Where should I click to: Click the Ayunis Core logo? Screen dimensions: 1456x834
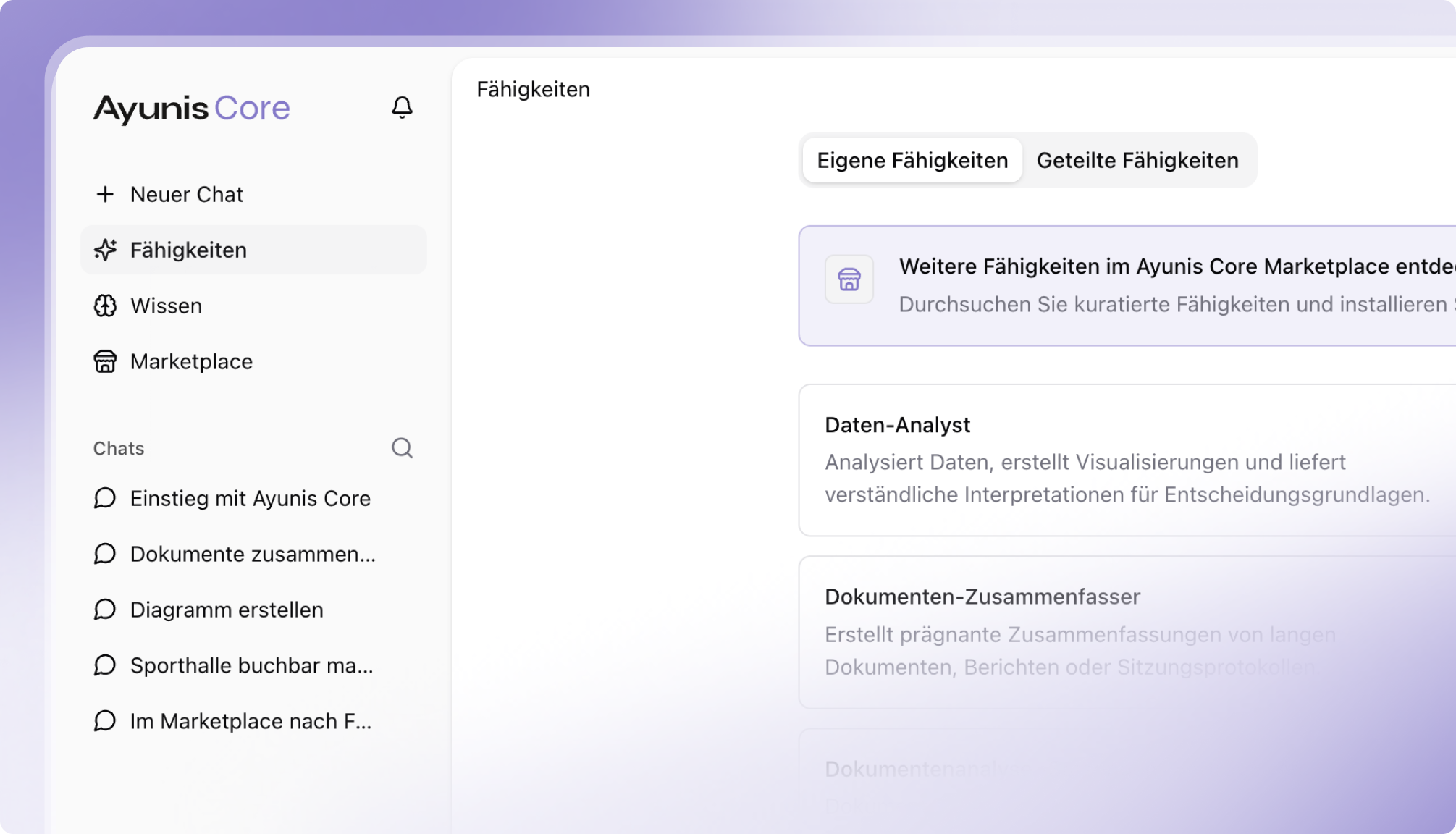click(x=192, y=109)
